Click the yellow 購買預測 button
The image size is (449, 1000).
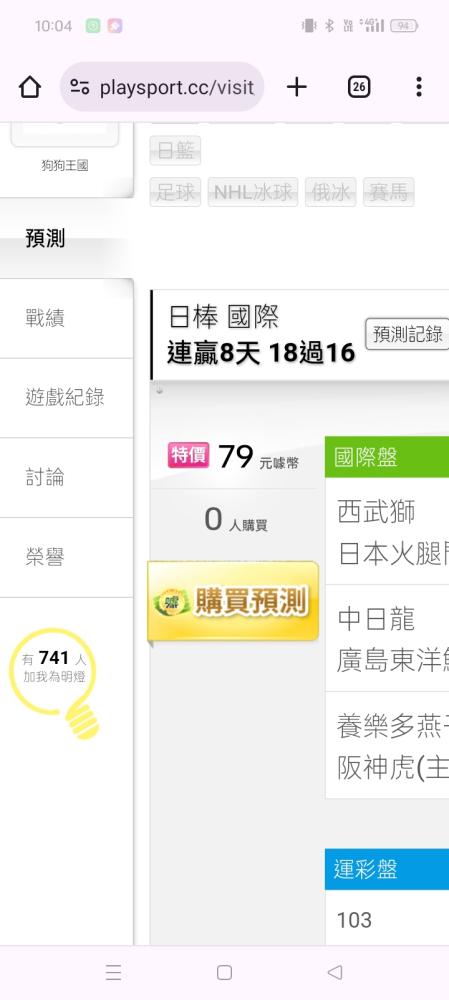pos(233,601)
